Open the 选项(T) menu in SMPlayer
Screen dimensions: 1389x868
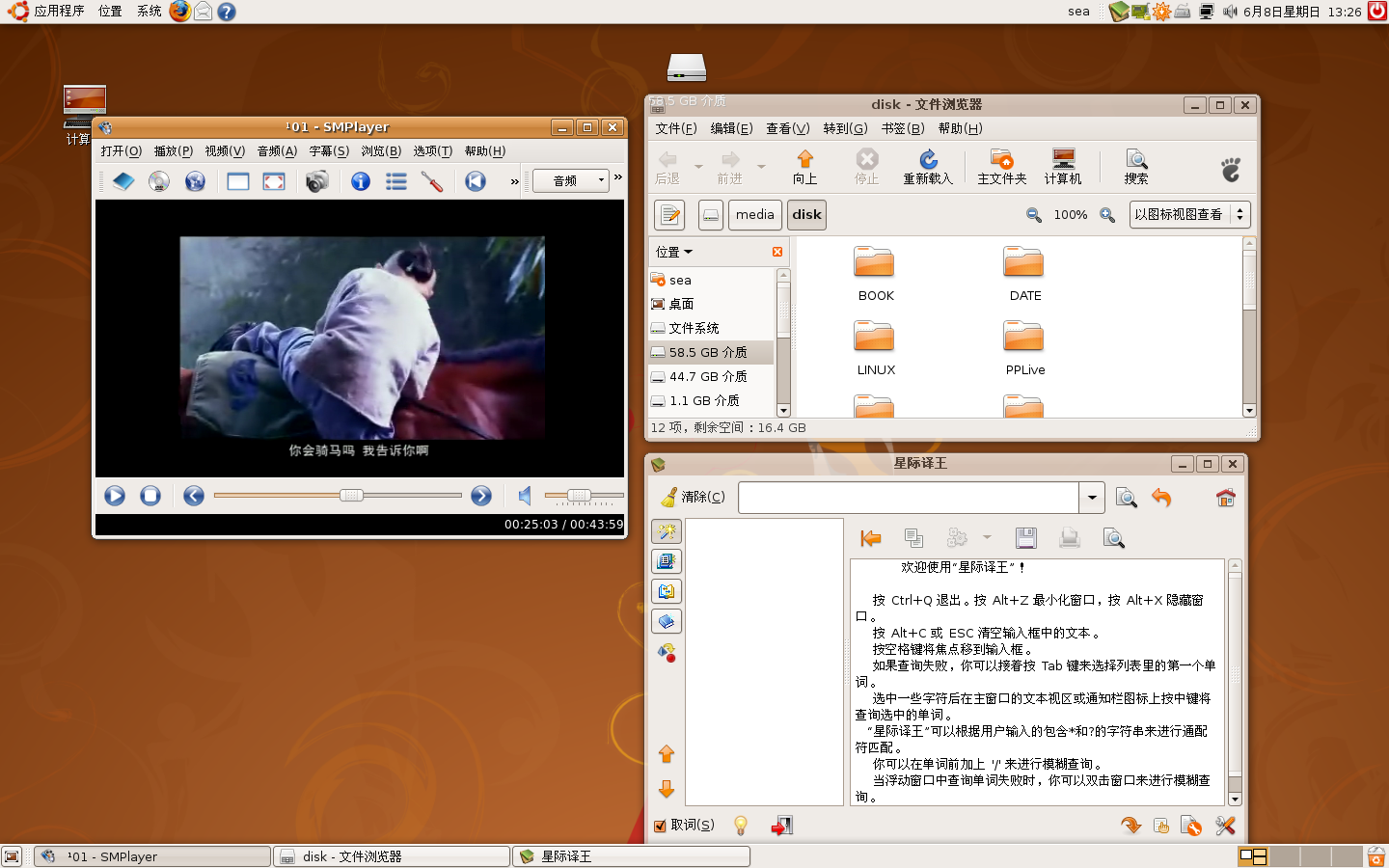click(433, 151)
